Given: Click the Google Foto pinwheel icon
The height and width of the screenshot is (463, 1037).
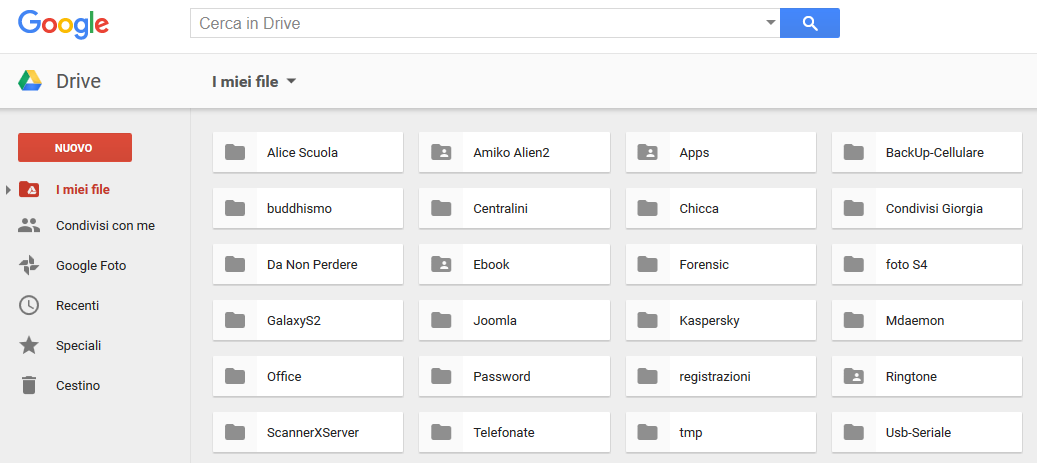Looking at the screenshot, I should 29,266.
